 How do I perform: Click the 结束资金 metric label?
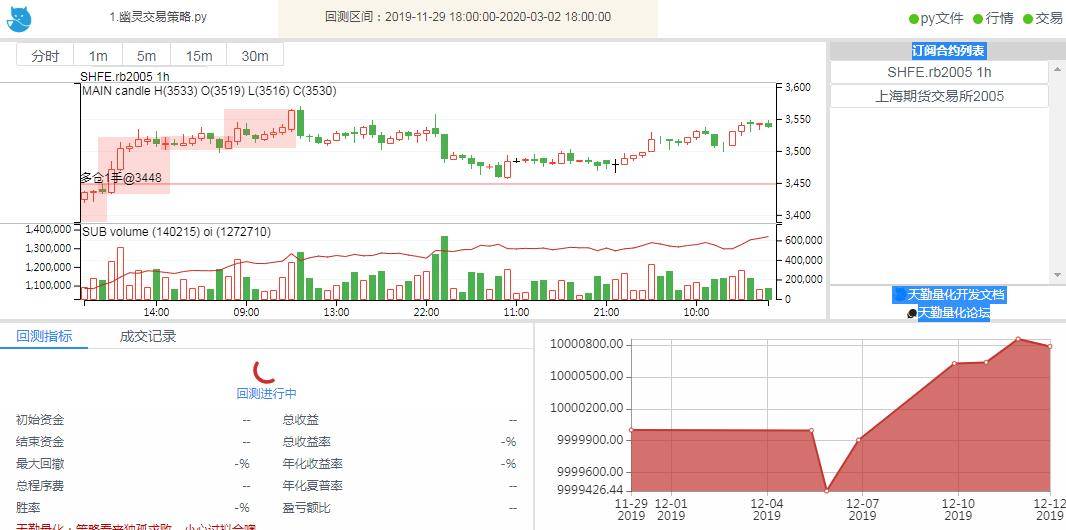[40, 442]
